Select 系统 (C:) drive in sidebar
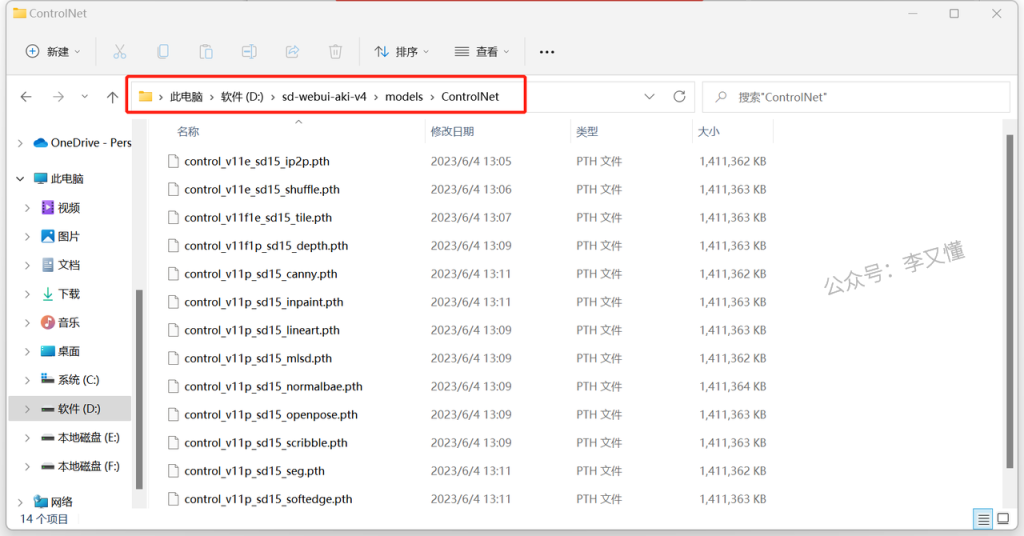1024x536 pixels. coord(71,380)
